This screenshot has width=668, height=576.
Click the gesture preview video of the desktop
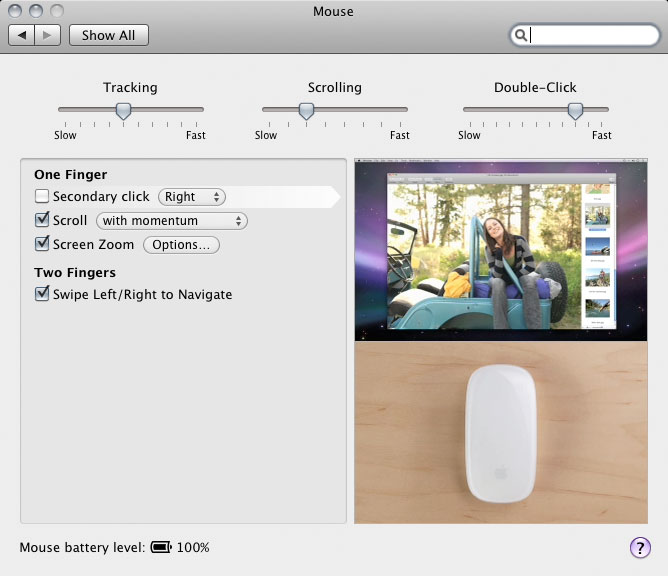[x=501, y=250]
